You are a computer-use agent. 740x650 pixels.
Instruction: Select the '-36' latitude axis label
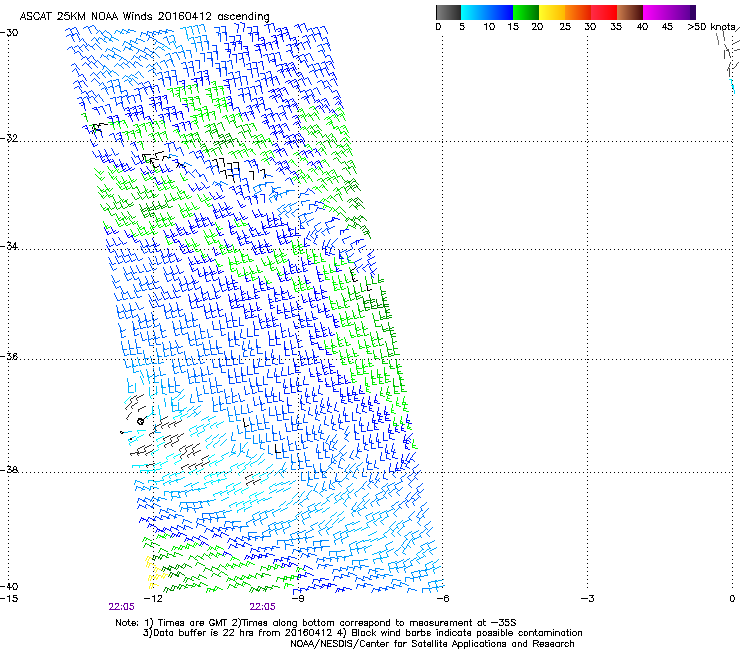[9, 356]
